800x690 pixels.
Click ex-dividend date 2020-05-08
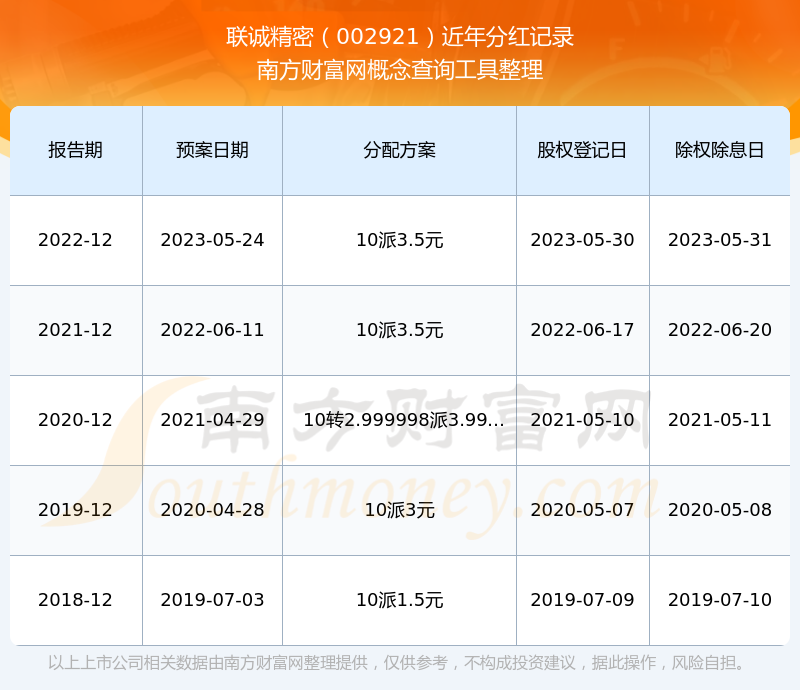(719, 509)
